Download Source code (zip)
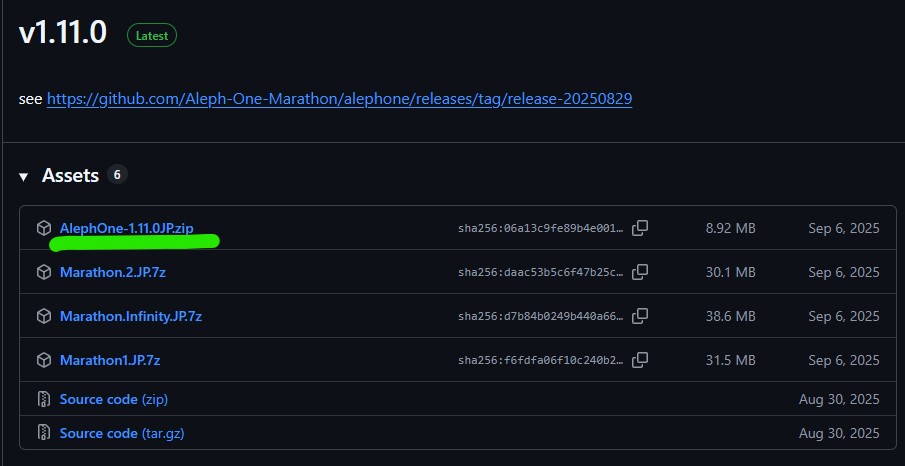This screenshot has width=905, height=466. tap(112, 399)
